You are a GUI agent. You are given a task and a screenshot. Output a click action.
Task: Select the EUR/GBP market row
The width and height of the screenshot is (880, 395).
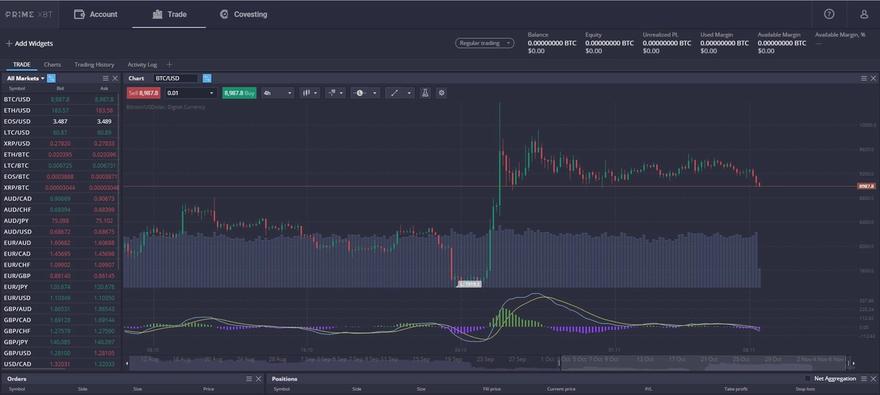tap(61, 275)
